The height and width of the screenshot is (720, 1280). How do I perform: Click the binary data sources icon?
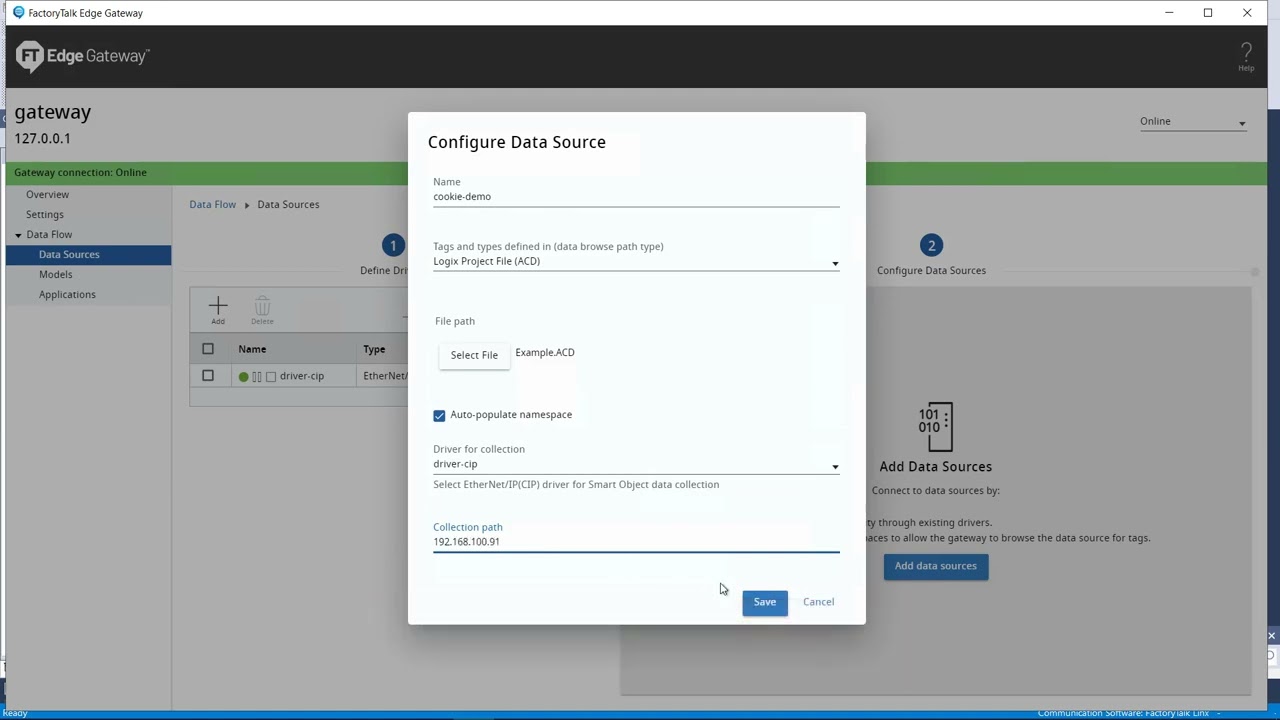935,427
